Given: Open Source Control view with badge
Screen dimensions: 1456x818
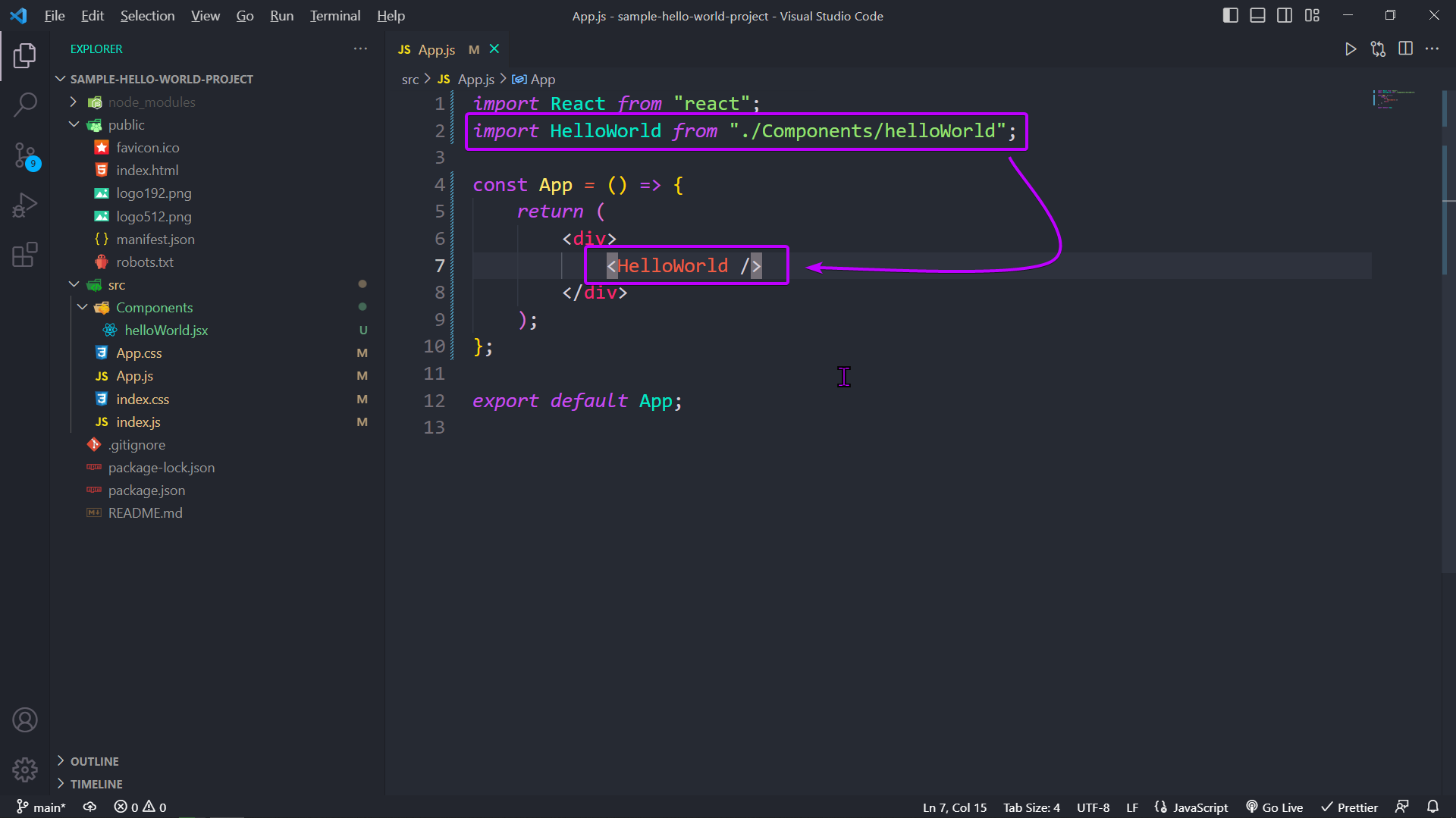Looking at the screenshot, I should pos(25,155).
